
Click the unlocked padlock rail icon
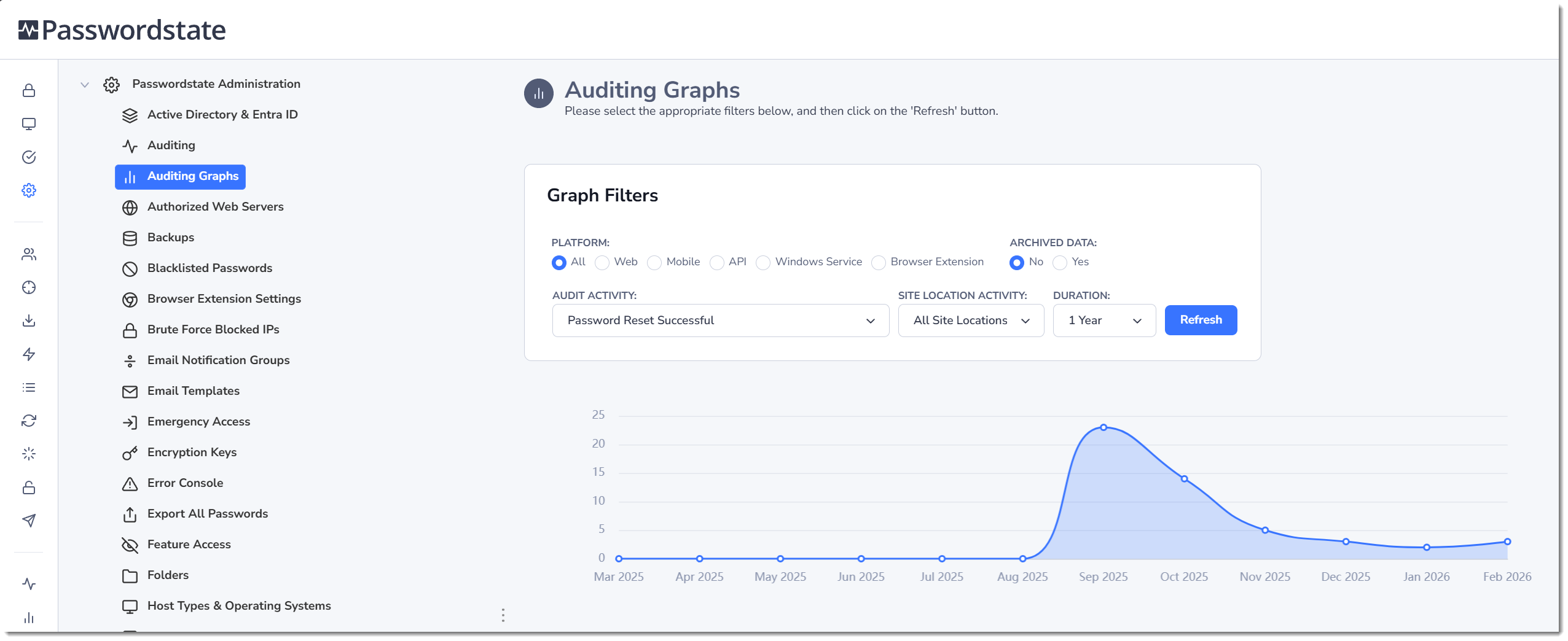click(29, 488)
